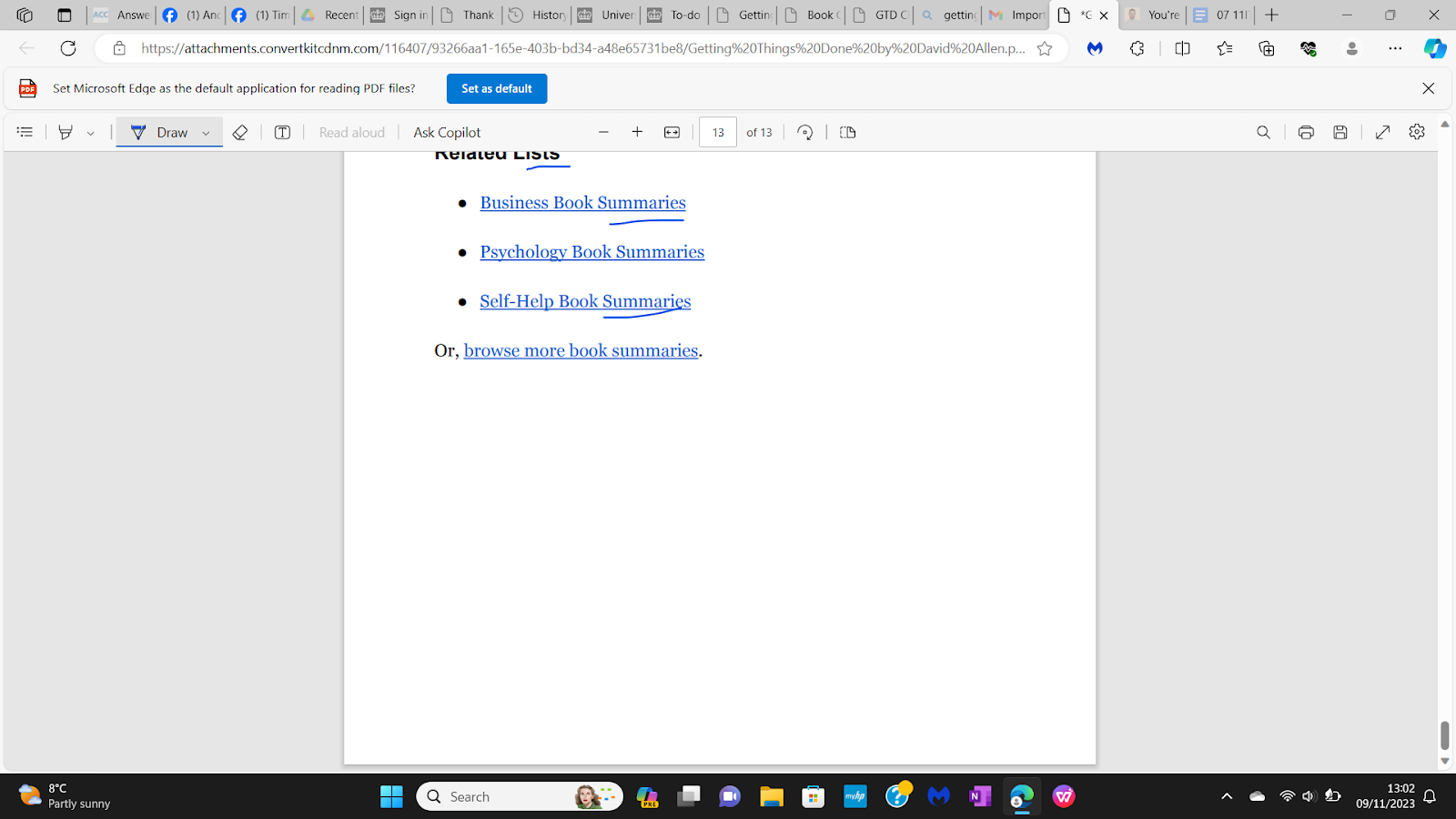
Task: Select the Add text tool
Action: coord(282,132)
